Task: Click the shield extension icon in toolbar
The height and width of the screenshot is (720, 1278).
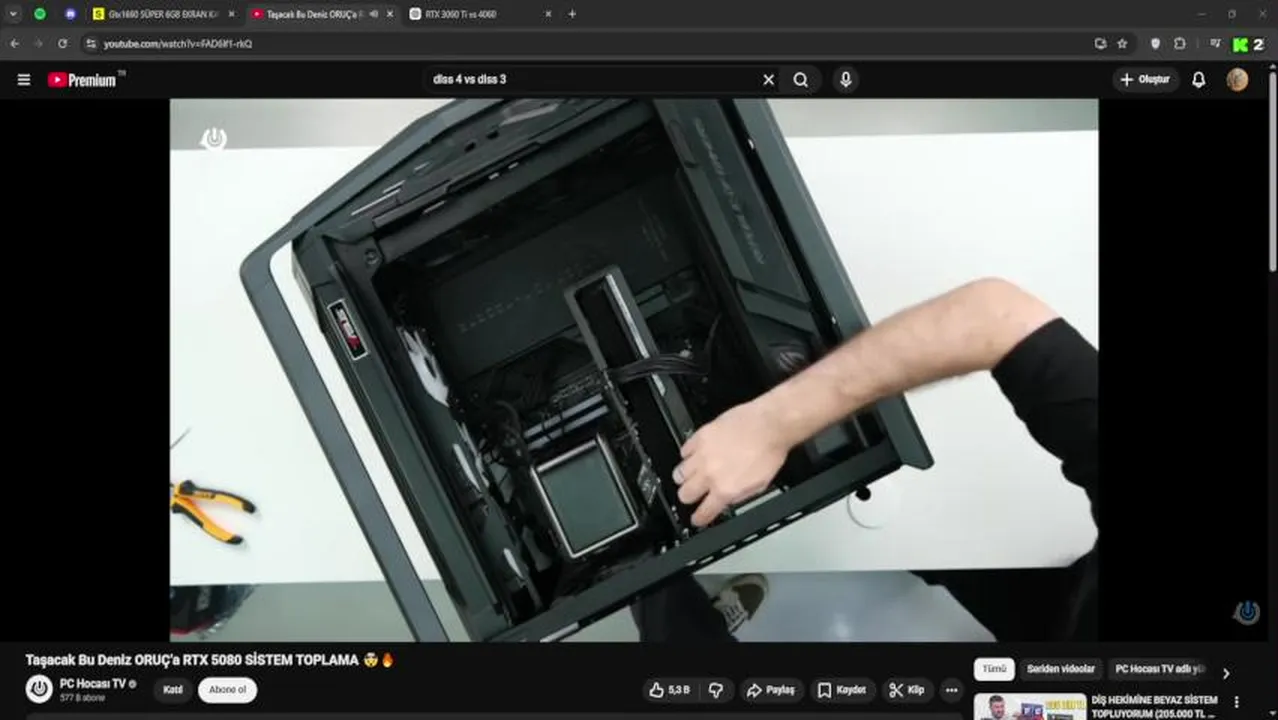Action: (x=1155, y=44)
